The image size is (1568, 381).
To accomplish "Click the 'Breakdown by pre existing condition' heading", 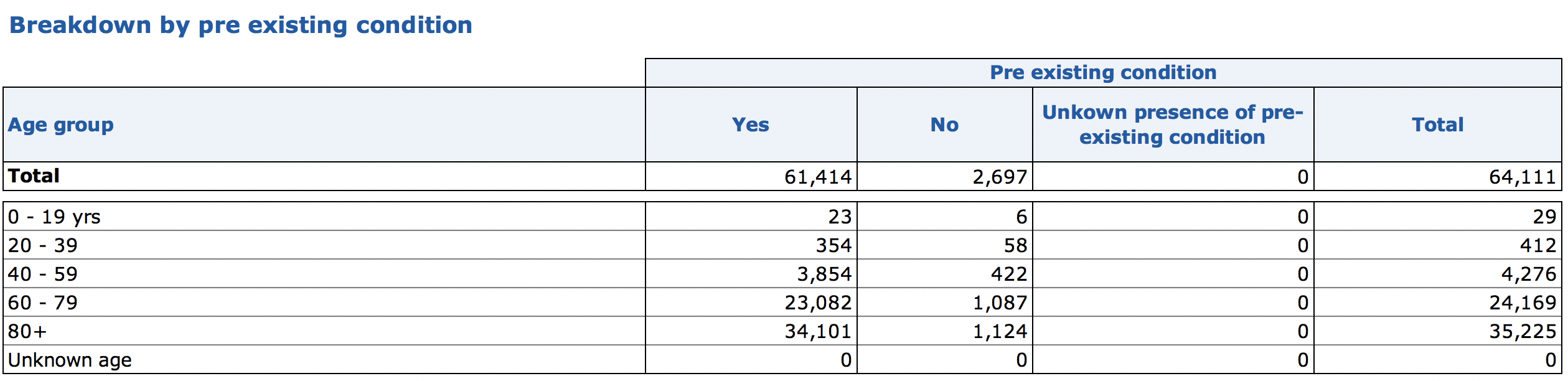I will (241, 26).
